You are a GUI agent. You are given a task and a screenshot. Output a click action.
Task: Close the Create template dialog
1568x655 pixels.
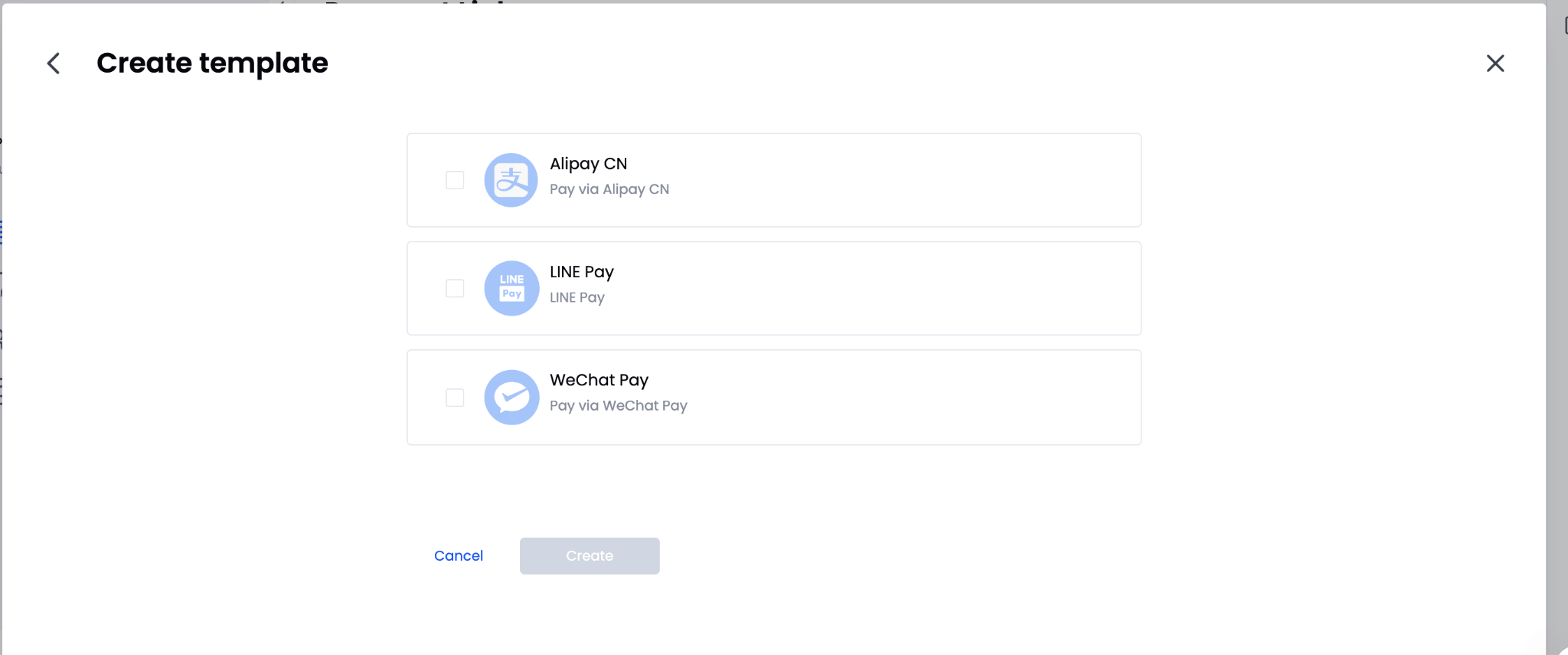click(x=1495, y=63)
